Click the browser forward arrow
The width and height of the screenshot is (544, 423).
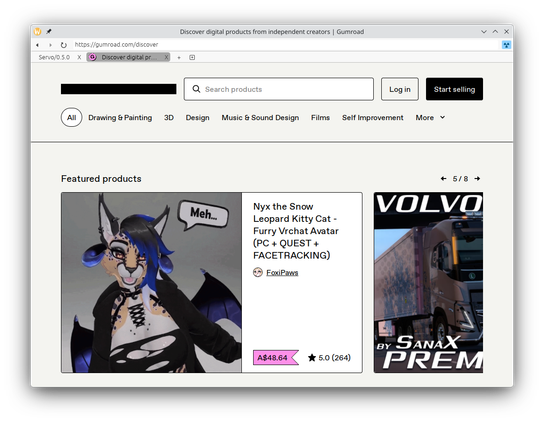coord(50,45)
